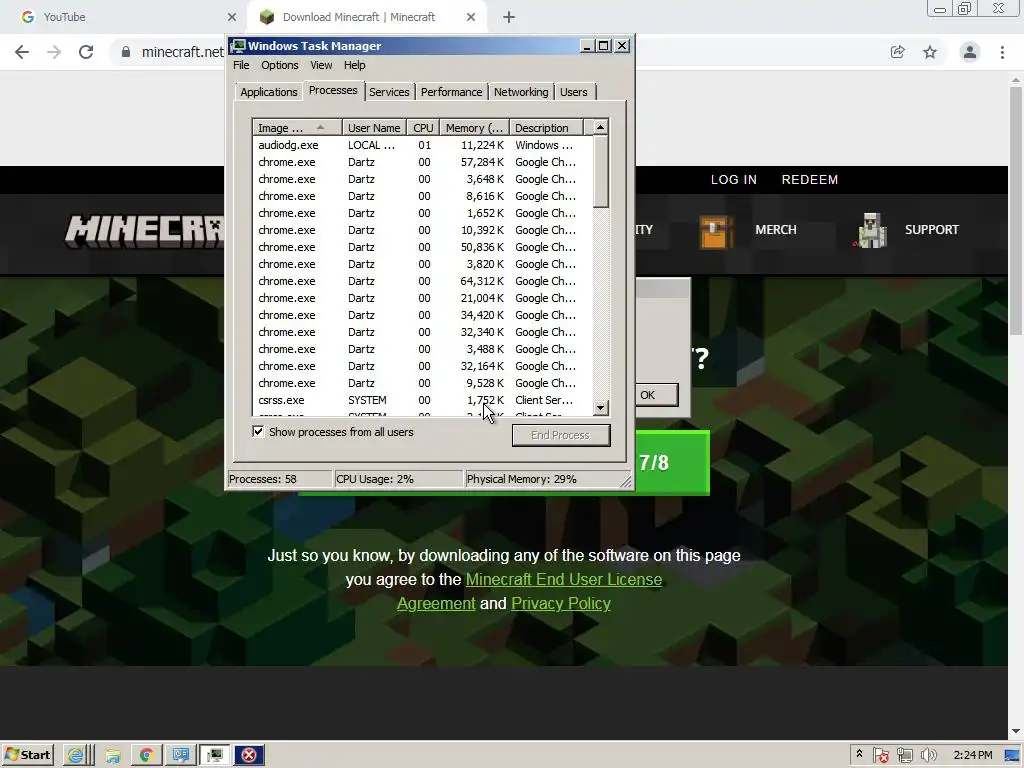Click the LOG IN link
Screen dimensions: 1024x768
coord(733,180)
